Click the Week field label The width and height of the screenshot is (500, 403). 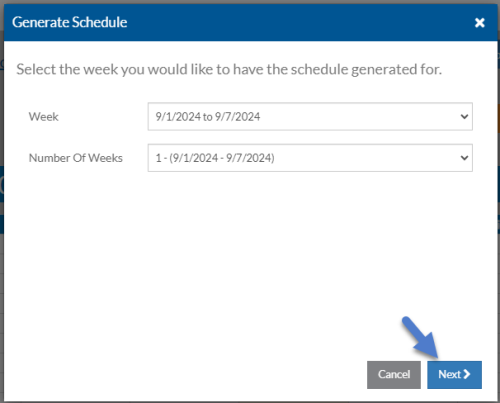pos(44,117)
